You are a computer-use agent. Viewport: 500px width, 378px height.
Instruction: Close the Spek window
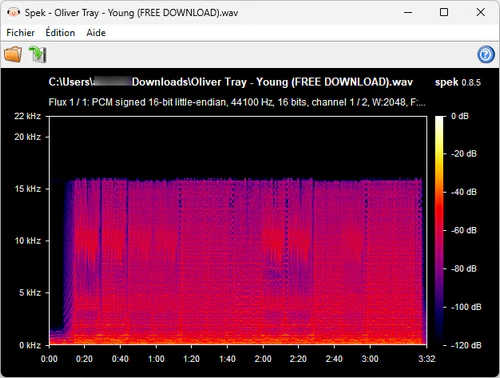480,13
